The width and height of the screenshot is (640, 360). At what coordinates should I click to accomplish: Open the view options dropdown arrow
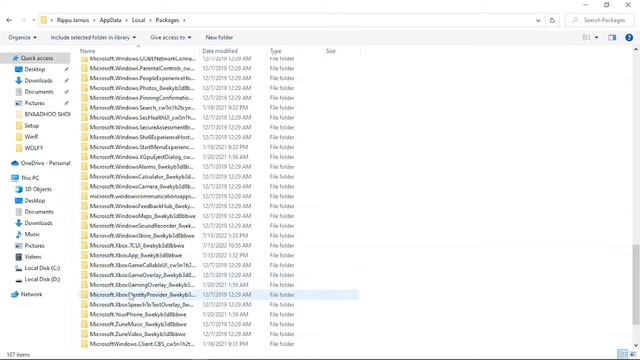coord(596,38)
